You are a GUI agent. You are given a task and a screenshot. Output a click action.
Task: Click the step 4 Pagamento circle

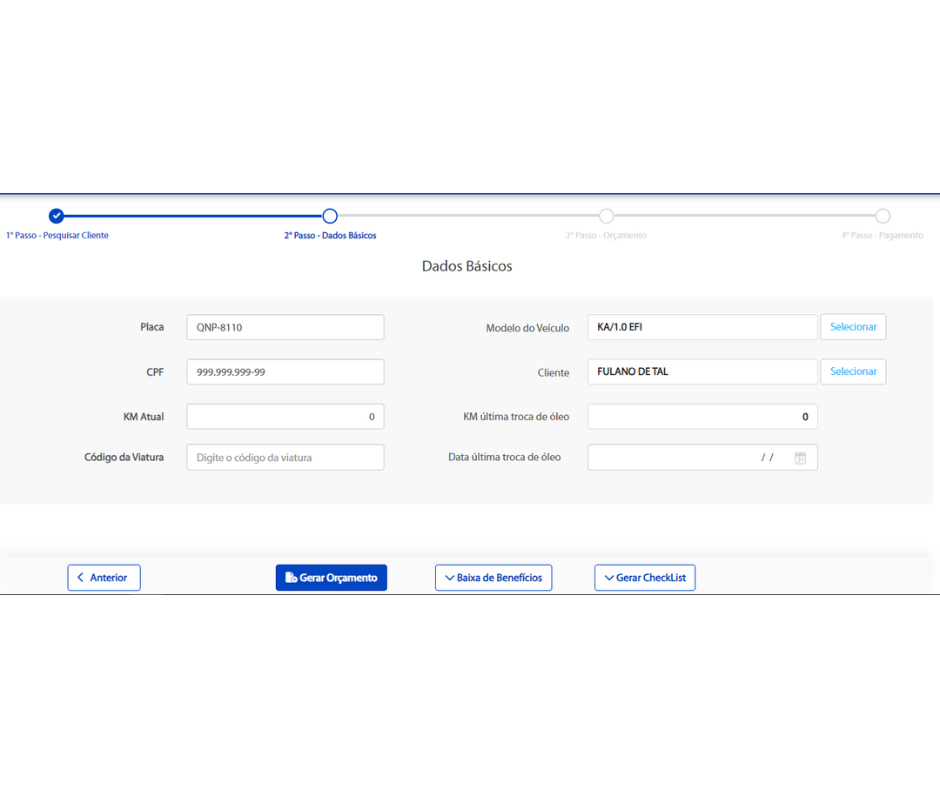pyautogui.click(x=882, y=215)
